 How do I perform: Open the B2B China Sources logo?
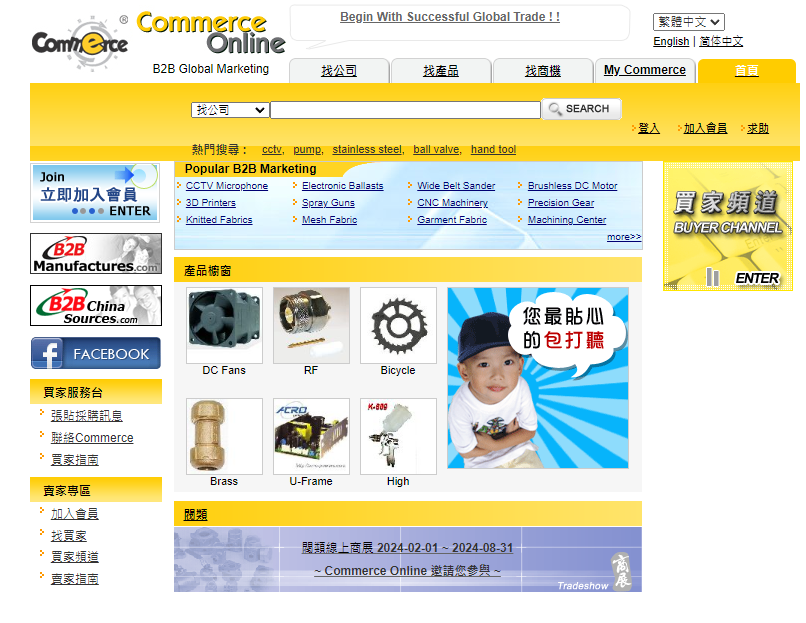(x=95, y=305)
